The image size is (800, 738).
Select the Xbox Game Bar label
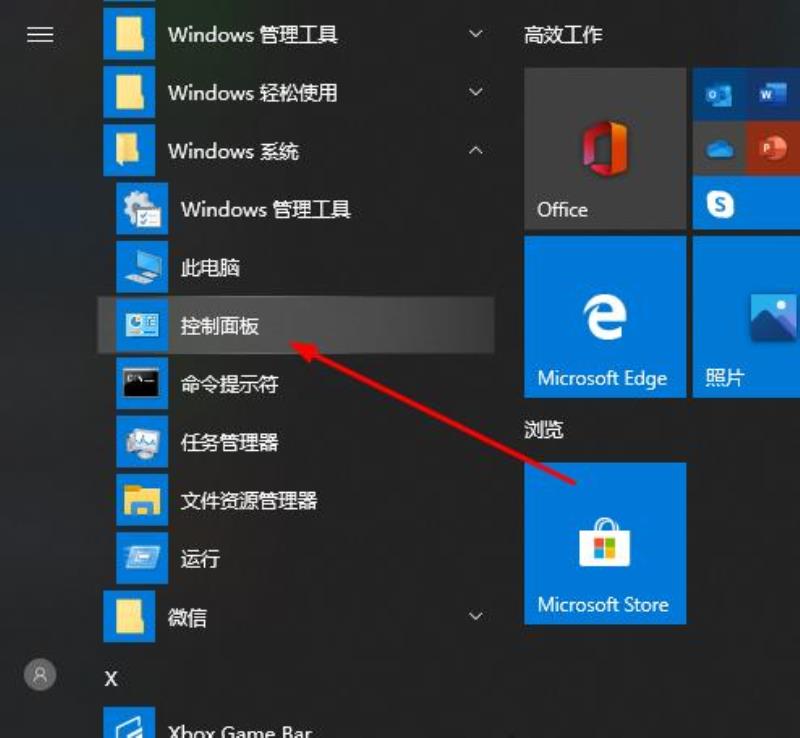(240, 731)
